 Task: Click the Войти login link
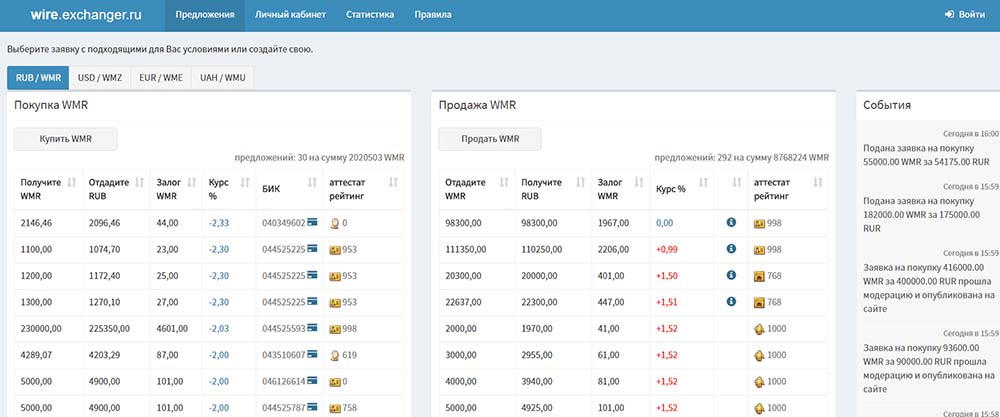pyautogui.click(x=964, y=15)
